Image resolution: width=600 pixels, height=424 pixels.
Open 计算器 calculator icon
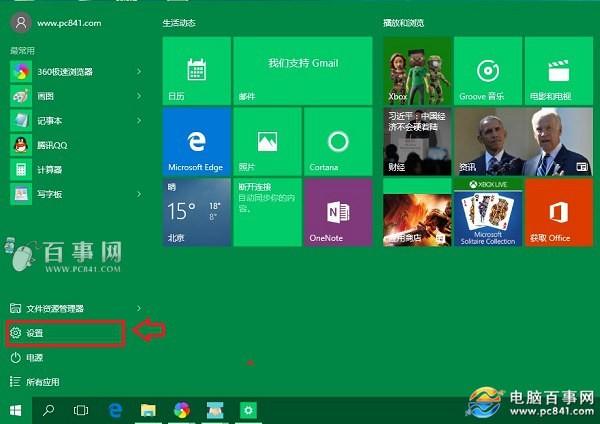[21, 170]
